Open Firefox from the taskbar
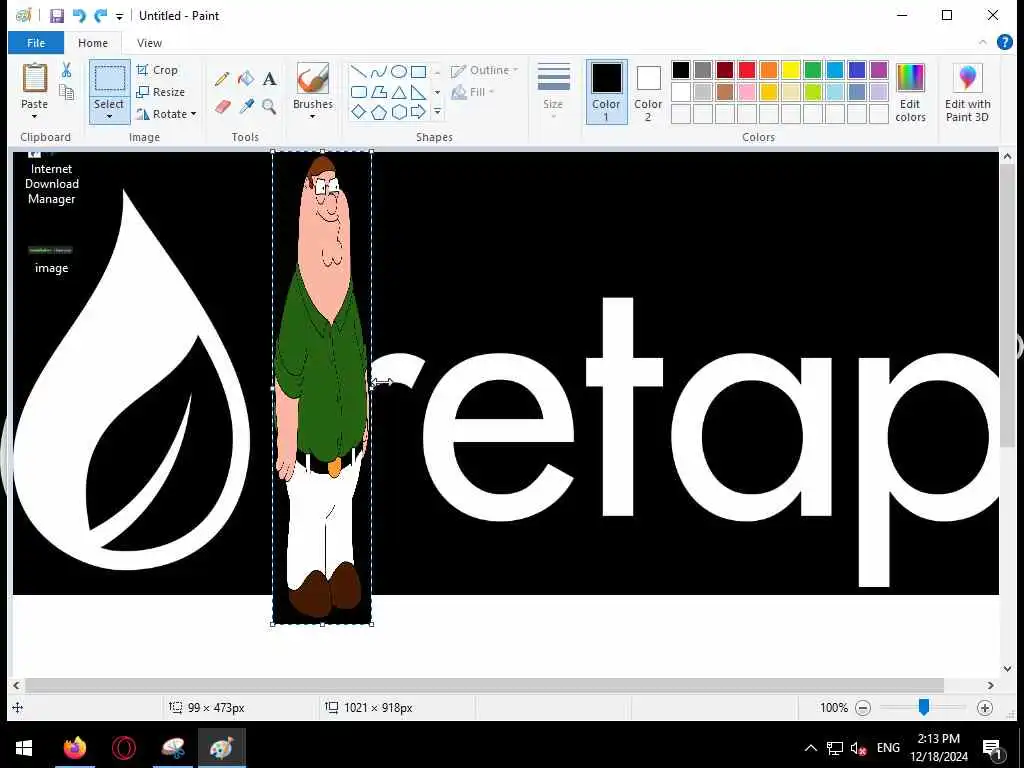The width and height of the screenshot is (1024, 768). click(x=75, y=748)
